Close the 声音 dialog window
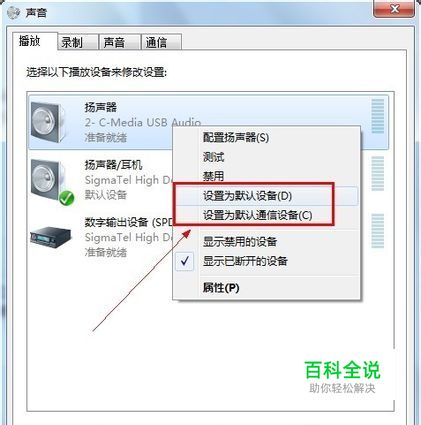This screenshot has width=421, height=425. [394, 8]
